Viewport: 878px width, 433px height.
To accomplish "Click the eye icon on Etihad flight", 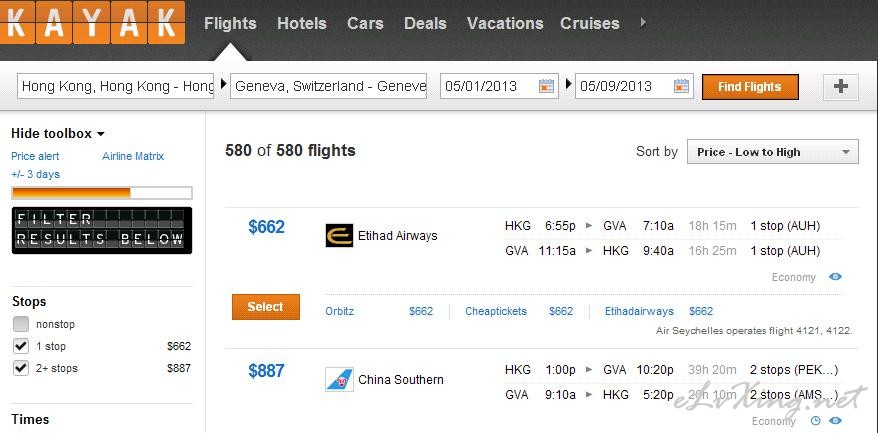I will pyautogui.click(x=835, y=277).
